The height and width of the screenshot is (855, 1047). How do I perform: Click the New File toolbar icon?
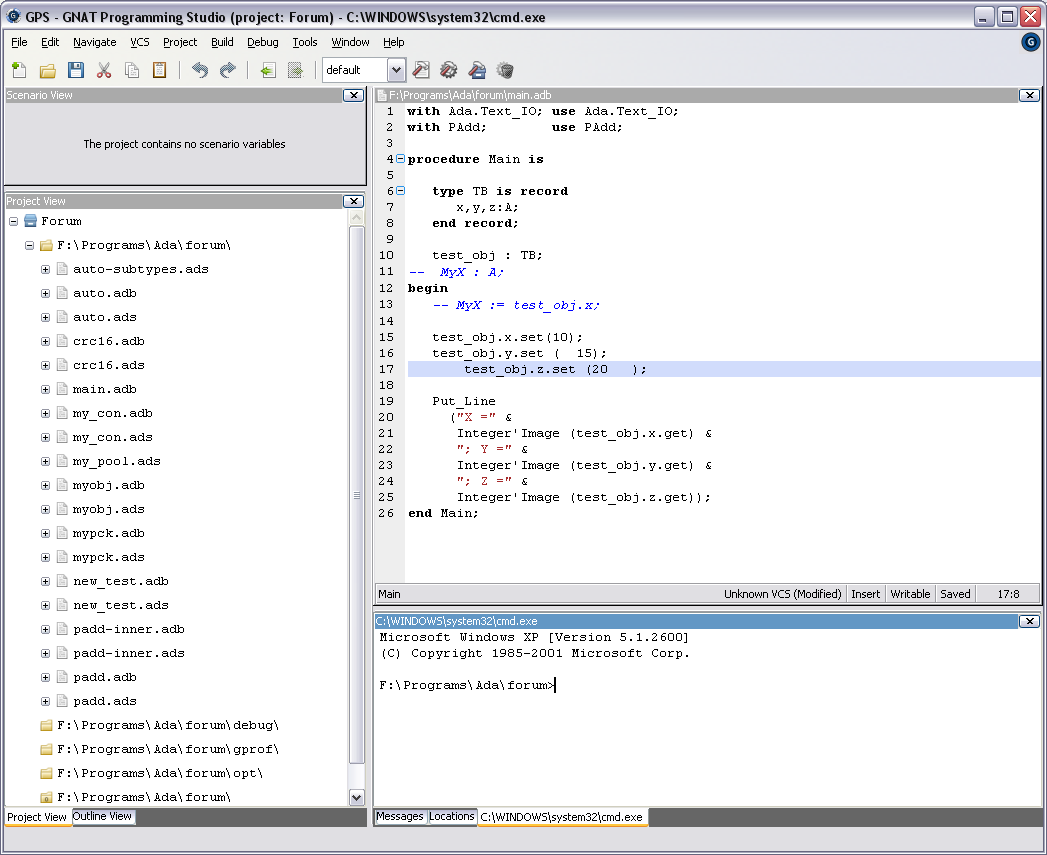pyautogui.click(x=19, y=70)
